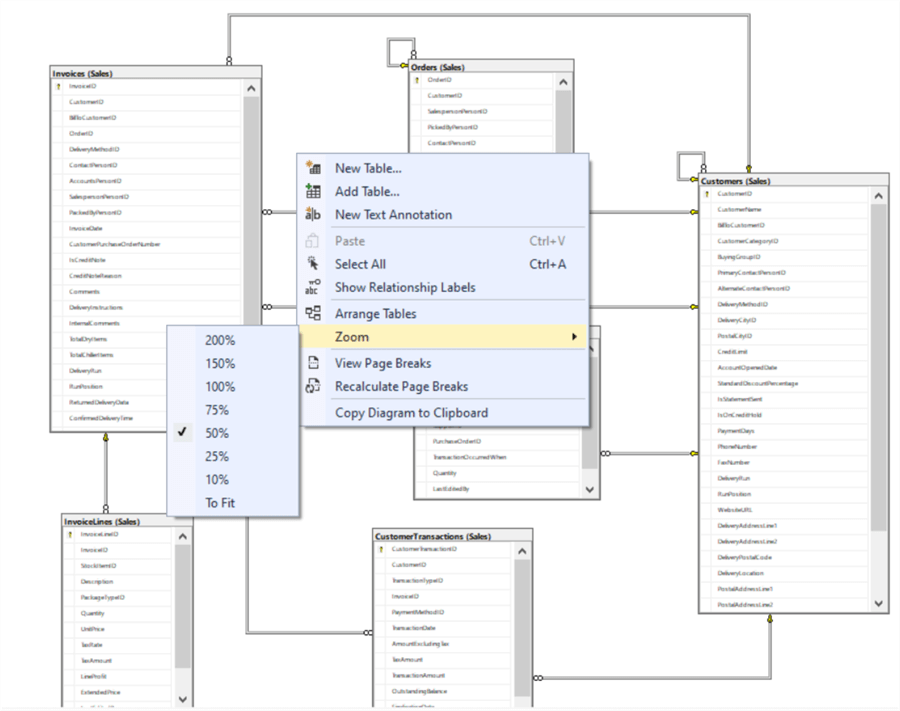Enable the 25% zoom level
This screenshot has height=711, width=900.
click(x=222, y=456)
